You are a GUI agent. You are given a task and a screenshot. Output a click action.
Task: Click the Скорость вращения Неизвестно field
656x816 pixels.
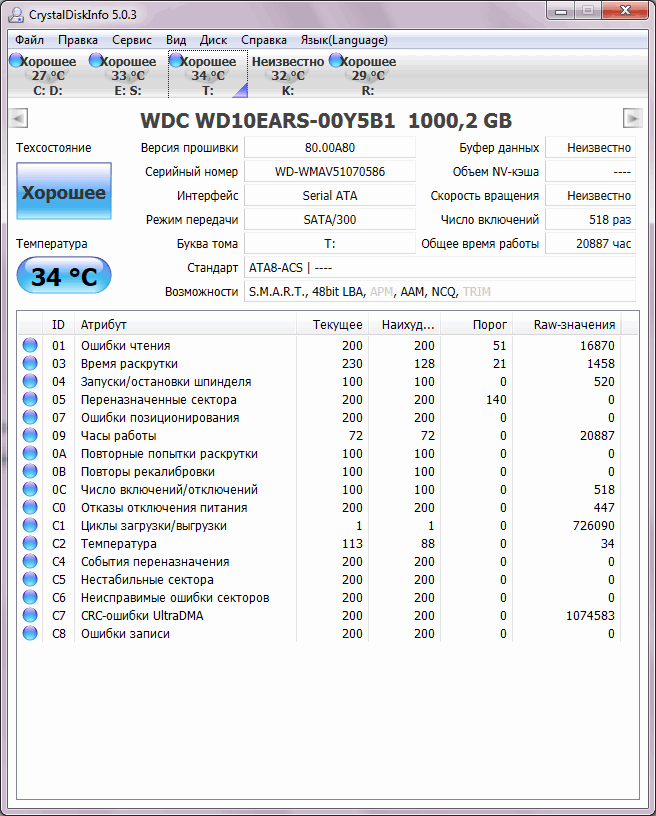coord(590,196)
